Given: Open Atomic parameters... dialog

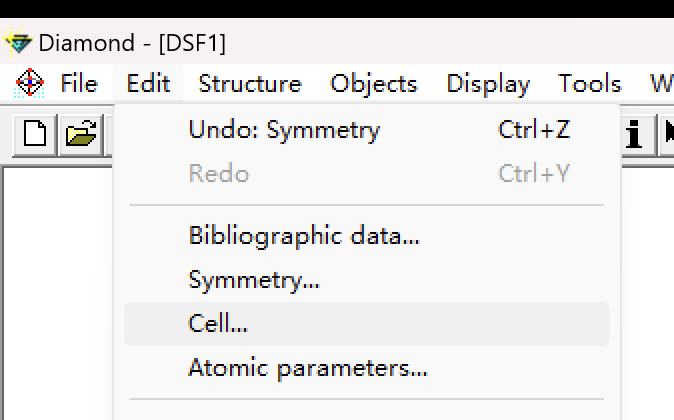Looking at the screenshot, I should tap(308, 368).
